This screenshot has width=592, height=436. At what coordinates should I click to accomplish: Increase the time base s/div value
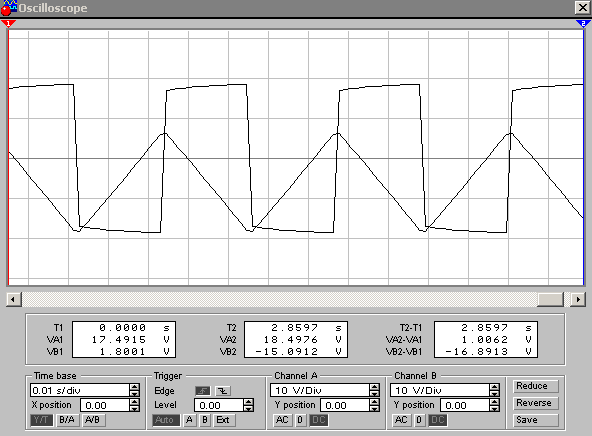click(135, 387)
